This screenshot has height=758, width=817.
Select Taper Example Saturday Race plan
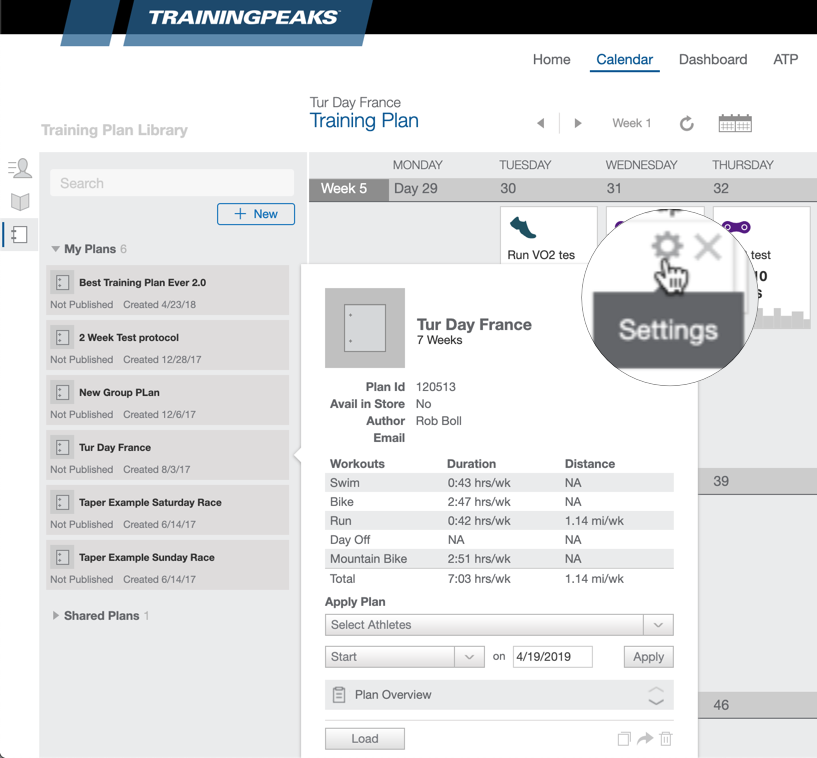coord(167,510)
